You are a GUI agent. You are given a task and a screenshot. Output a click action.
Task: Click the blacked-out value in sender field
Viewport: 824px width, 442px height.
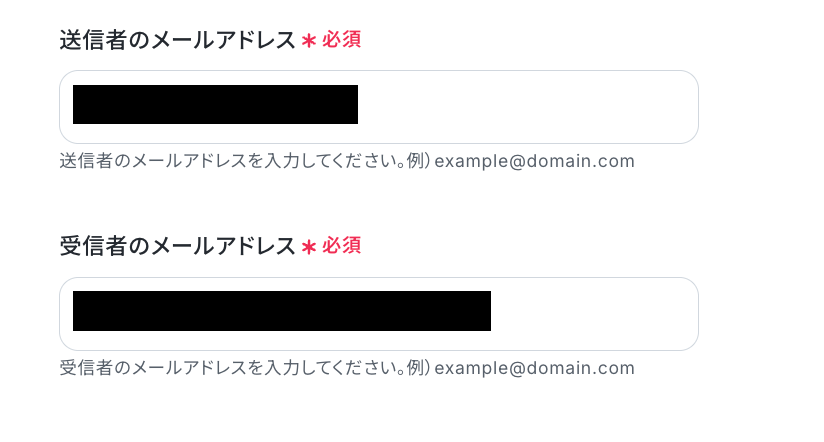click(x=215, y=105)
